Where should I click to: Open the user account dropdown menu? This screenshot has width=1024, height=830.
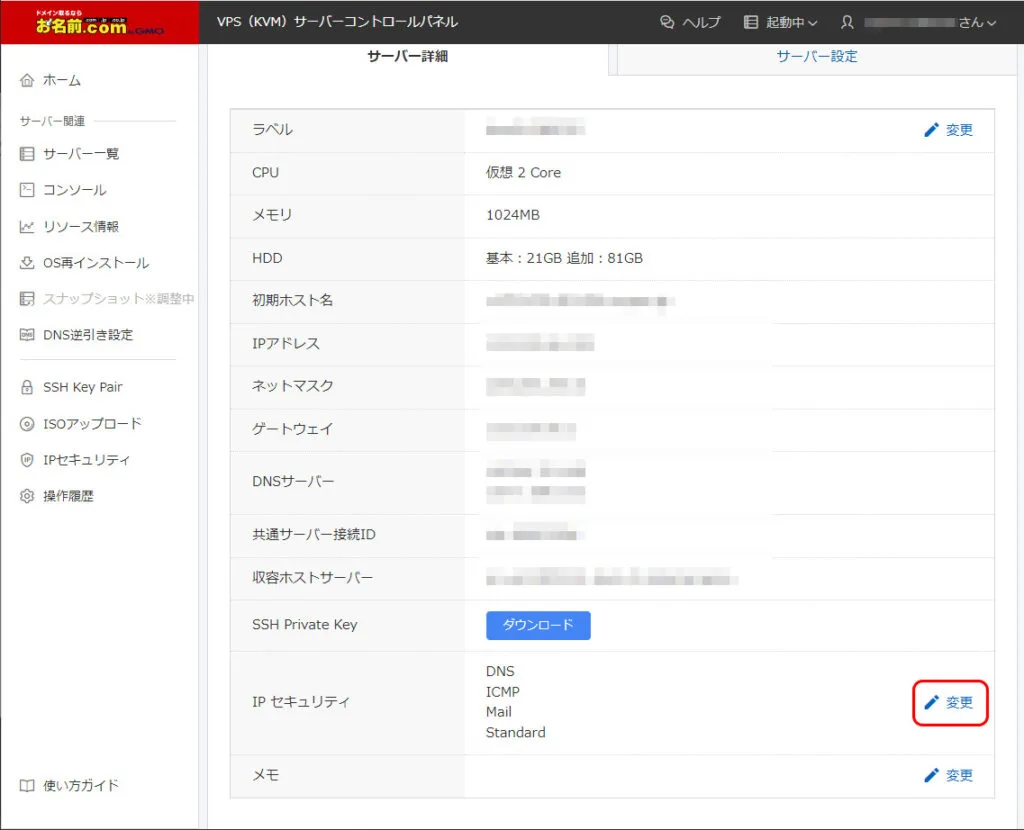(x=919, y=22)
